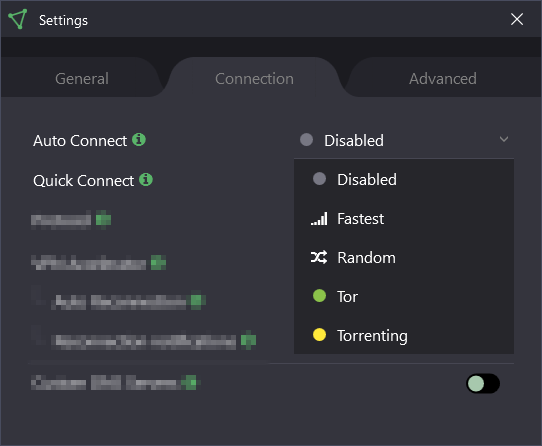This screenshot has width=542, height=446.
Task: Choose Tor in dropdown list
Action: [404, 296]
